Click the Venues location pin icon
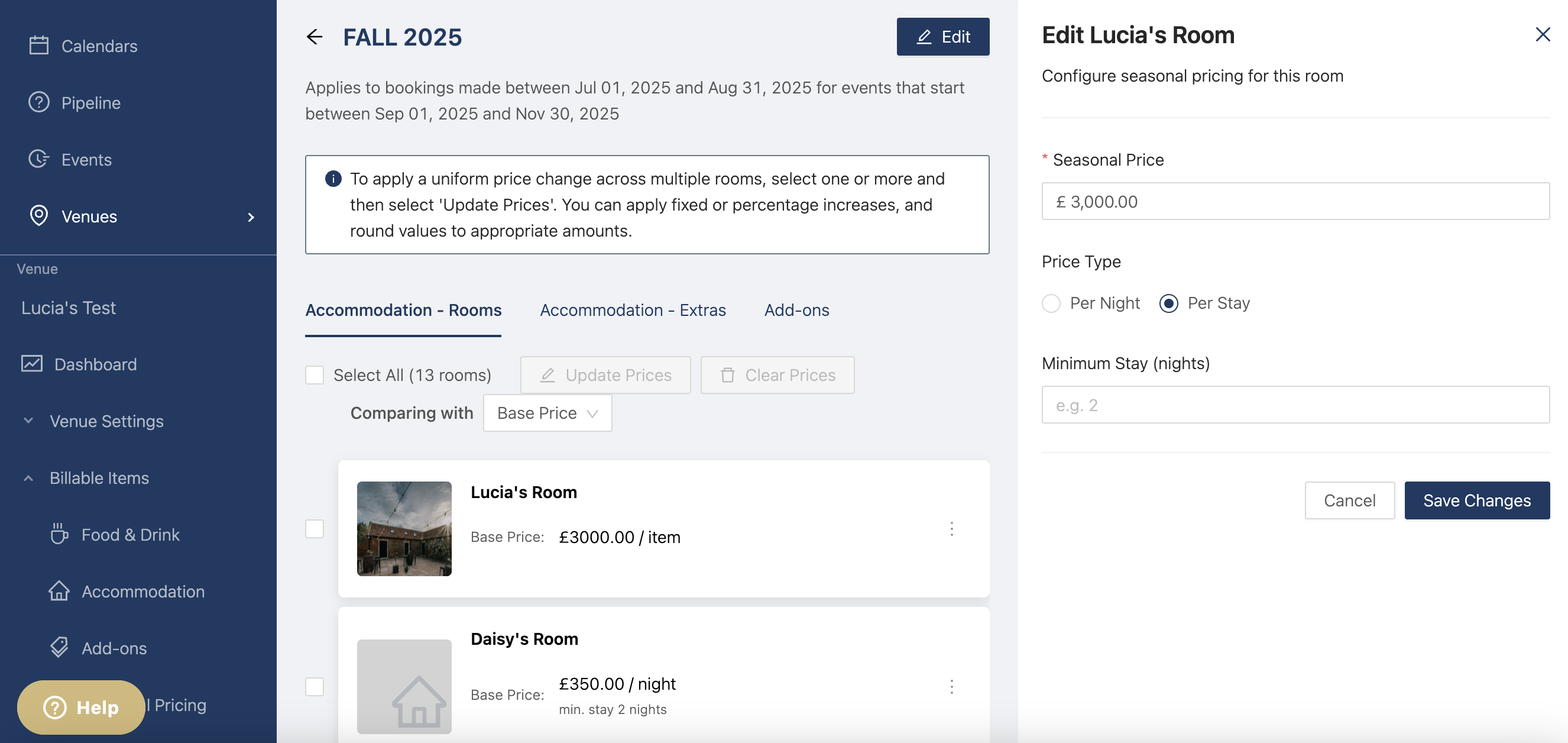 click(x=39, y=215)
